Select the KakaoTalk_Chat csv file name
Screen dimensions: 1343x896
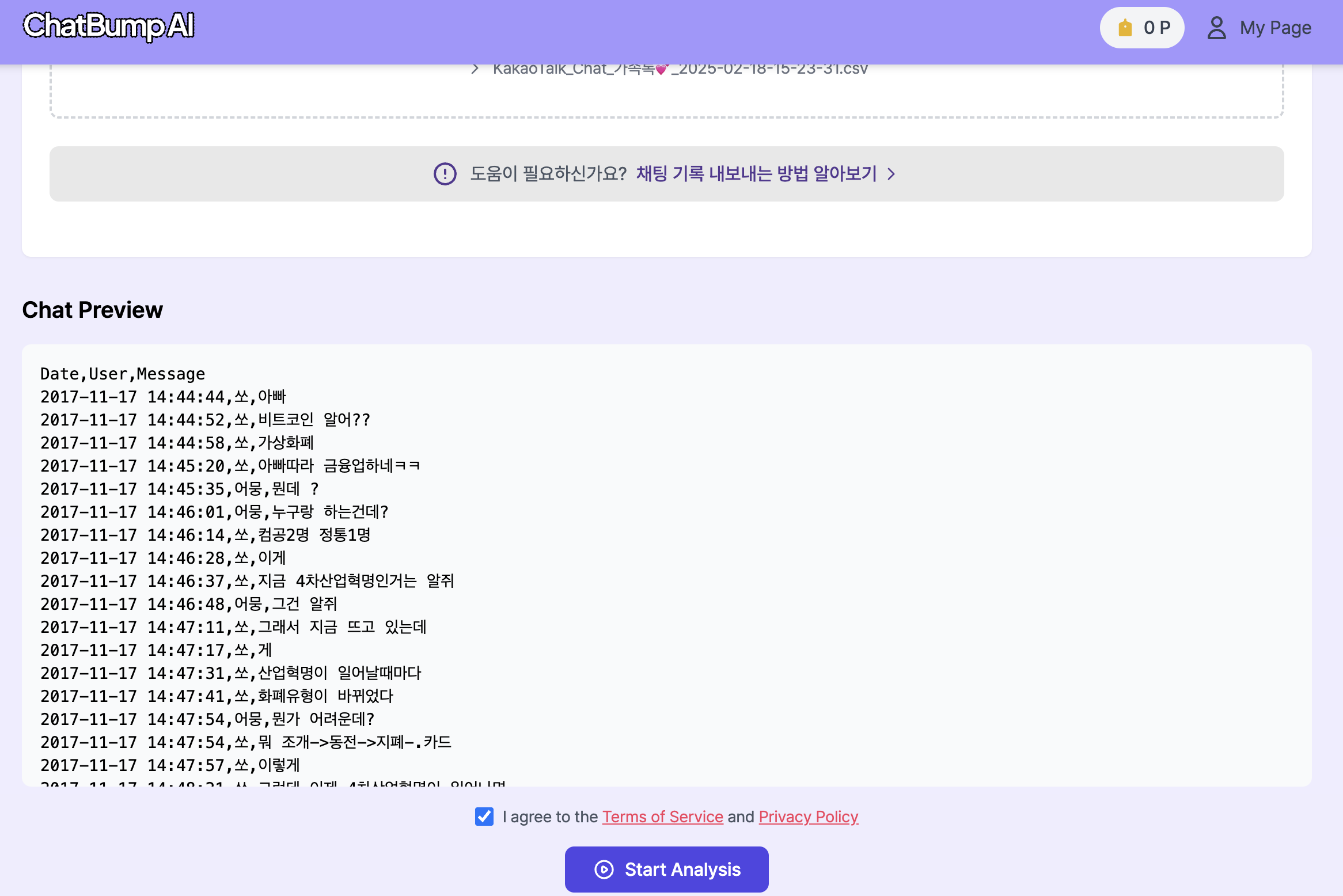coord(680,69)
